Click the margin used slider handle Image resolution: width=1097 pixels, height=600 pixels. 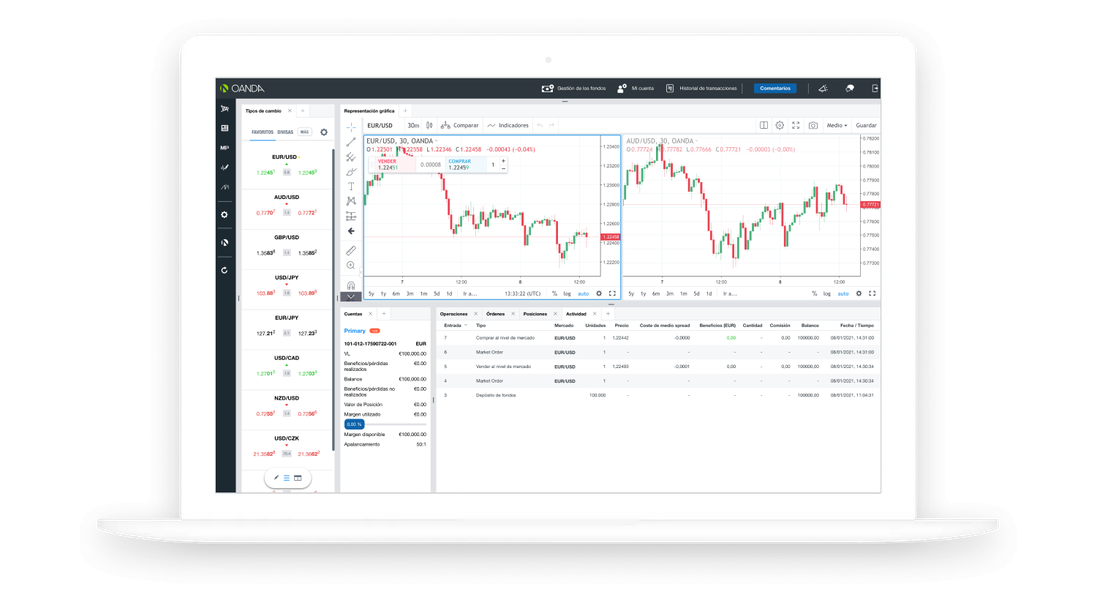[x=354, y=424]
